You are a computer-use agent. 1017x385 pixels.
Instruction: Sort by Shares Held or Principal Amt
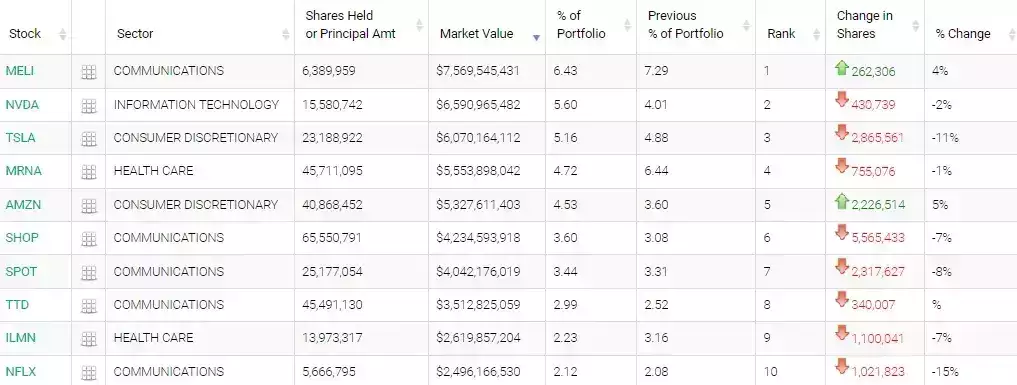tap(419, 25)
